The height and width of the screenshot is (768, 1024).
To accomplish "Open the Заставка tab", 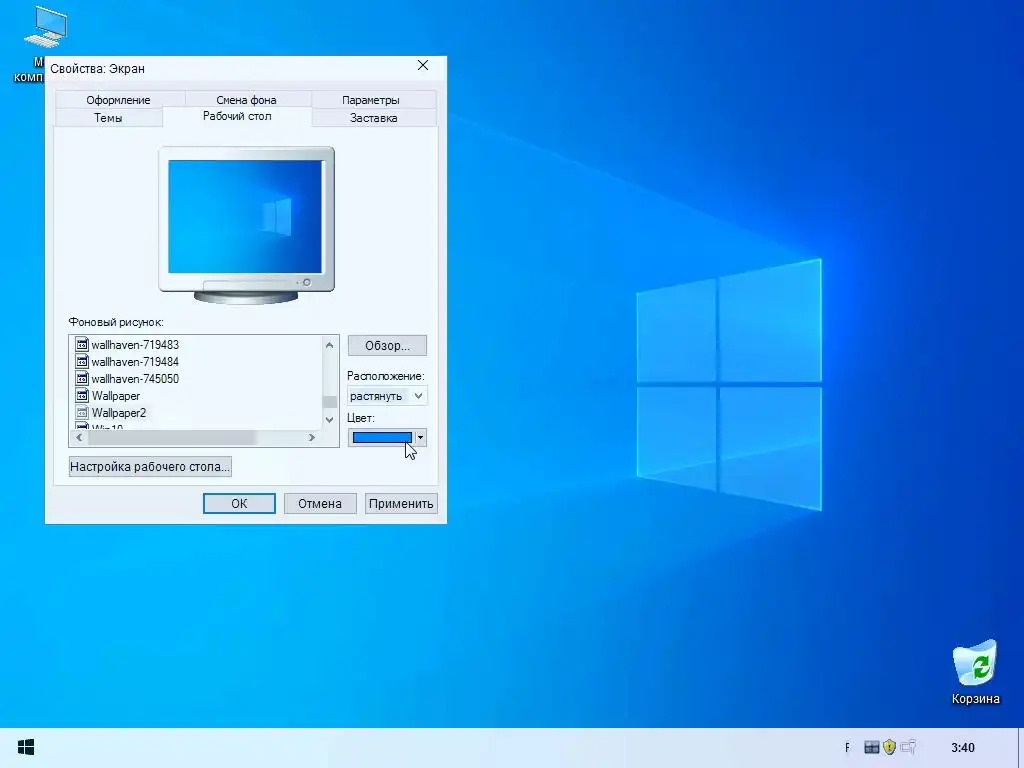I will (x=374, y=118).
